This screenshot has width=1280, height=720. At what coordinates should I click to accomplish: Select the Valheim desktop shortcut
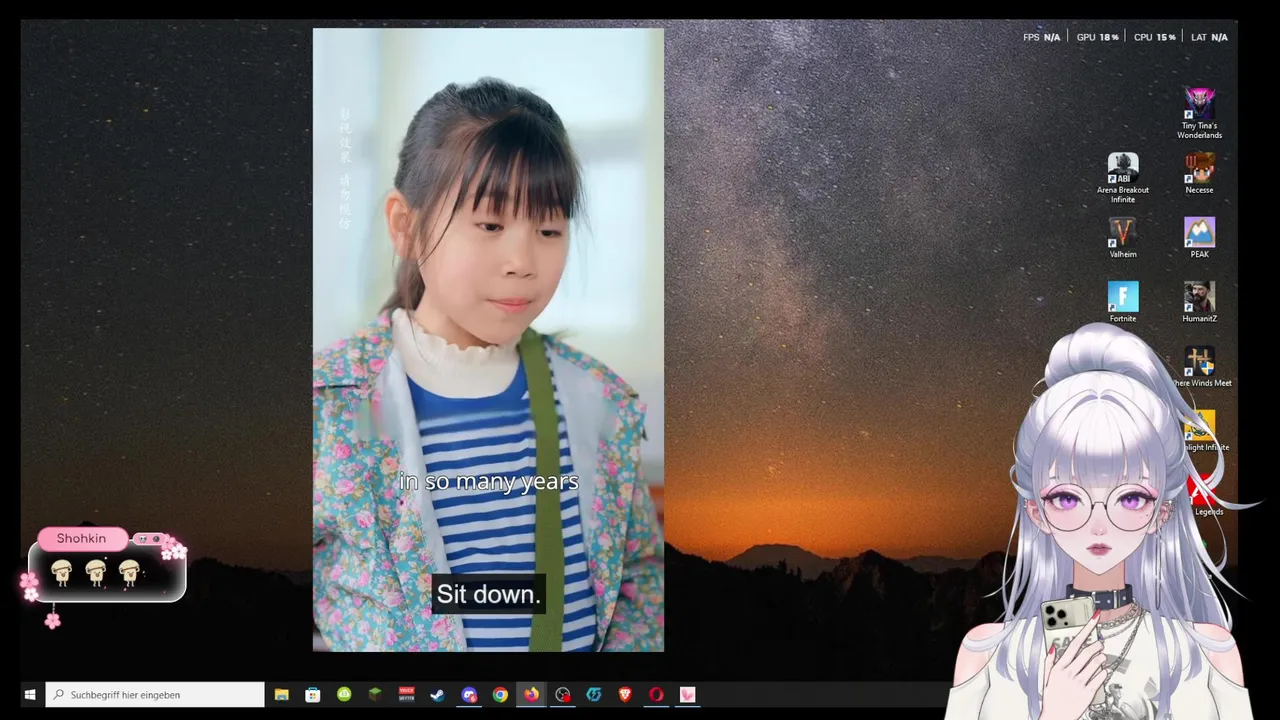[x=1123, y=238]
